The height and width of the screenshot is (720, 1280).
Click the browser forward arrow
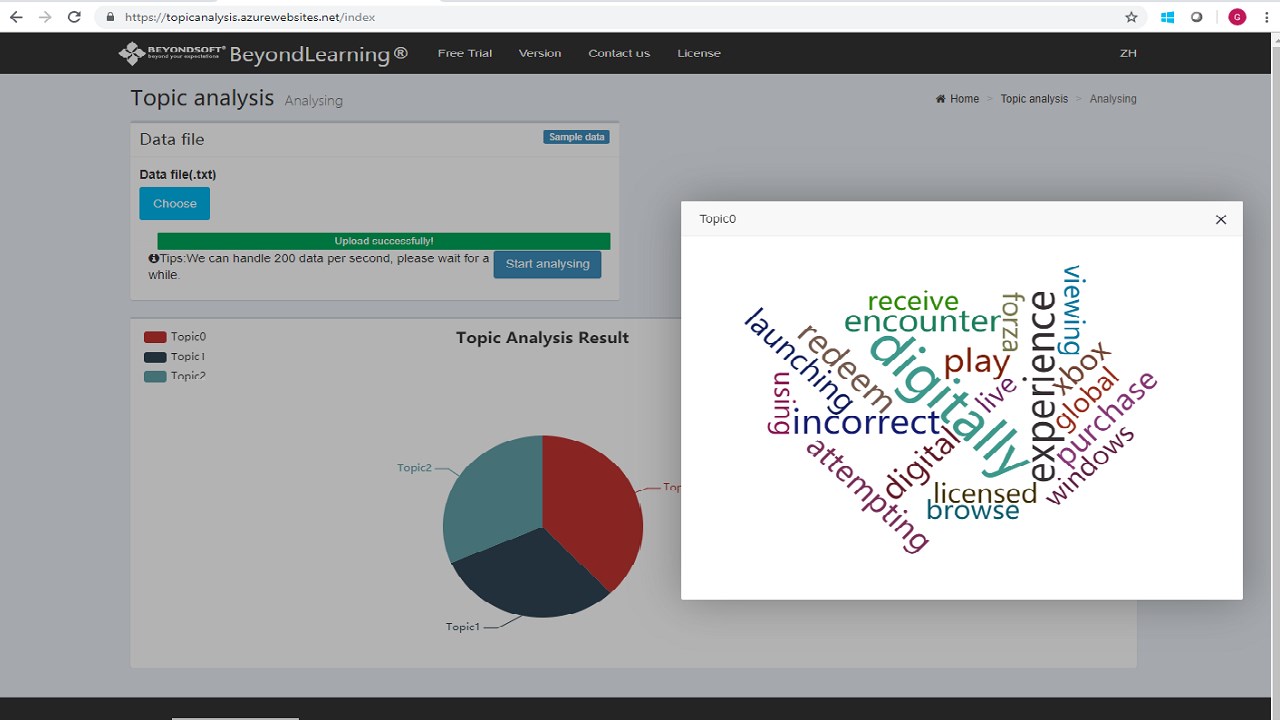click(x=45, y=17)
